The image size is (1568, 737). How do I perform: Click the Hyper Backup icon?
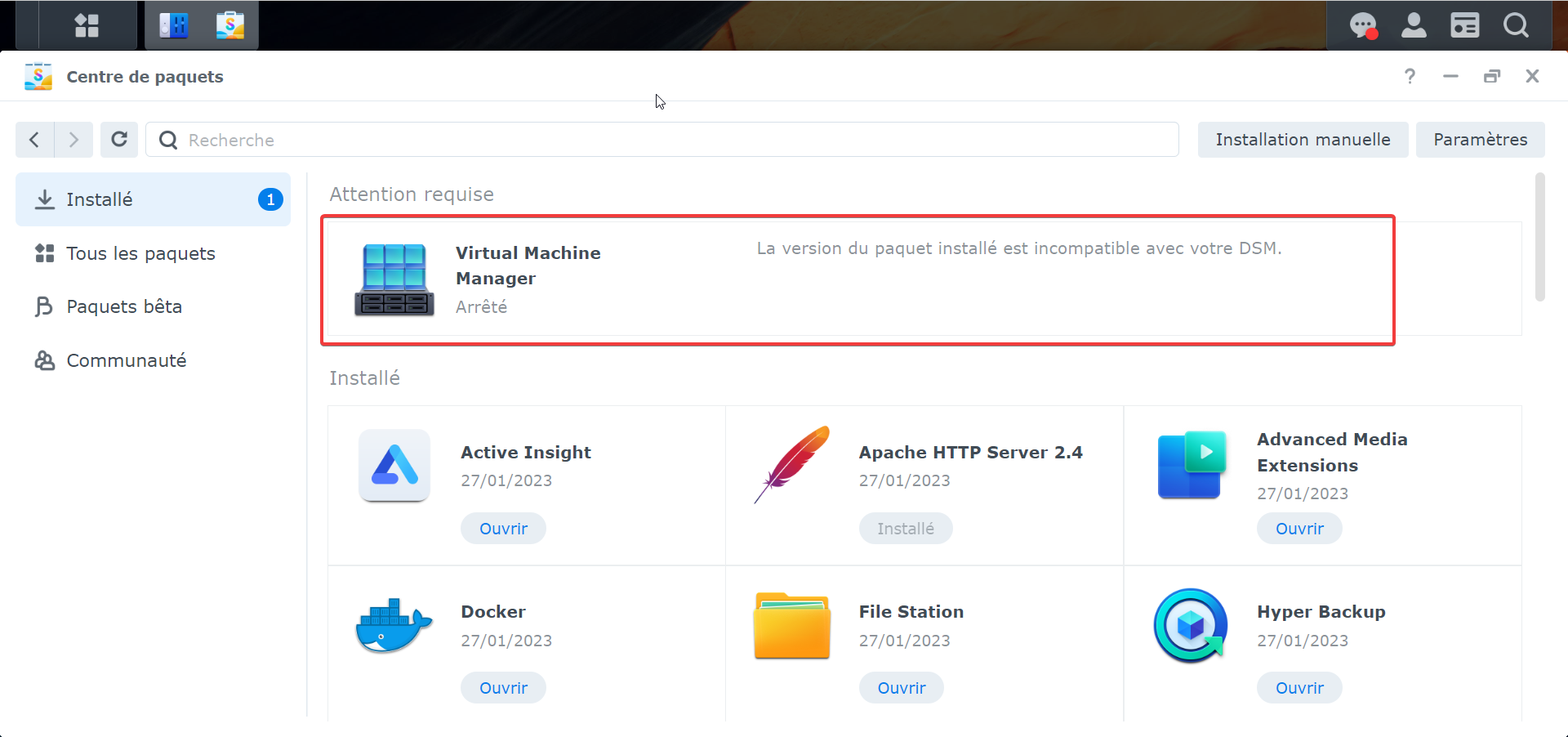point(1191,625)
